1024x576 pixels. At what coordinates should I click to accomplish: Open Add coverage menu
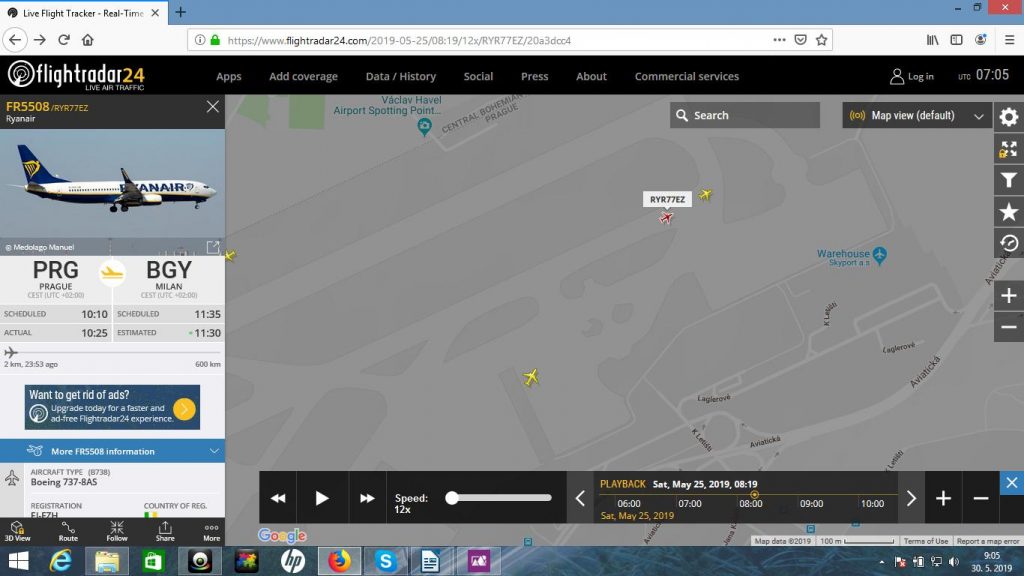pyautogui.click(x=303, y=76)
